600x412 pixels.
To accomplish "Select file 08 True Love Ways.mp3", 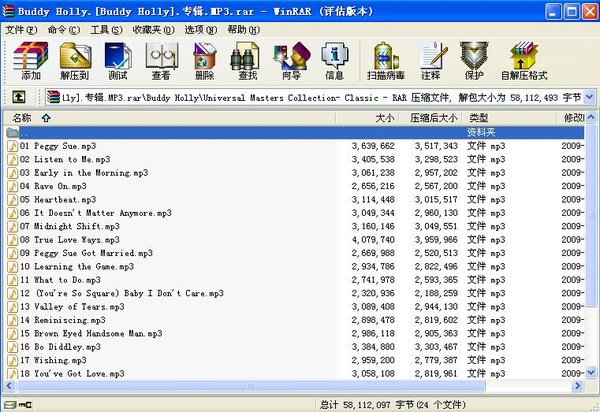I will pyautogui.click(x=295, y=240).
